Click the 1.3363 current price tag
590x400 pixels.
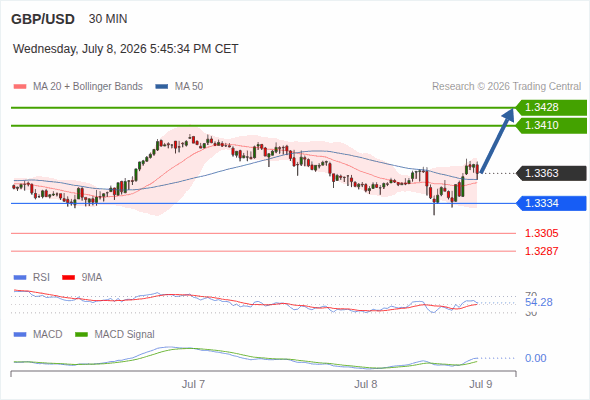click(551, 173)
